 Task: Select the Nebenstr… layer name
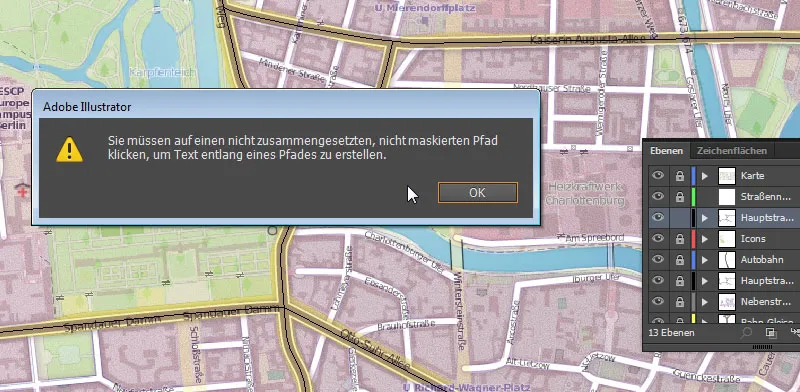point(766,302)
